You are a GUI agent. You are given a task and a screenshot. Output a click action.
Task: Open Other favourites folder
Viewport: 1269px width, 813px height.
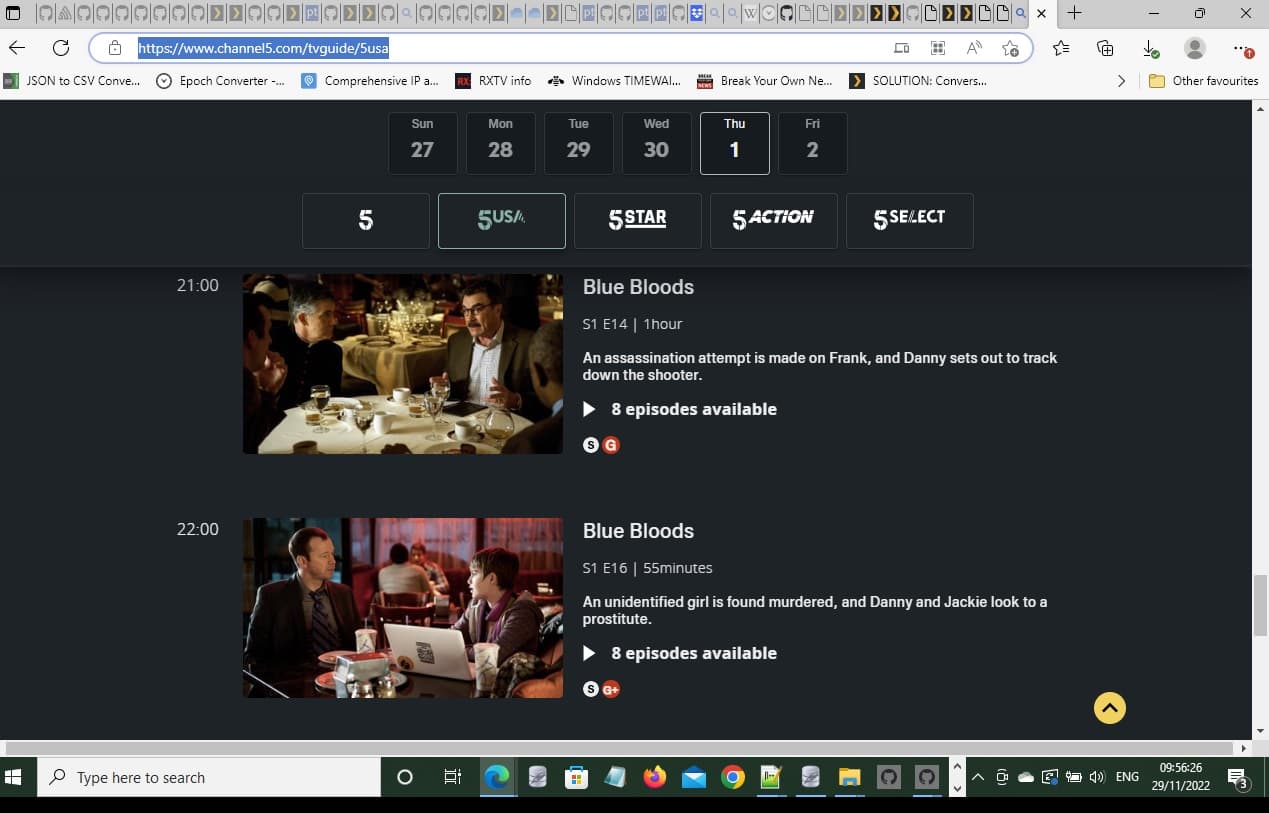(1203, 81)
